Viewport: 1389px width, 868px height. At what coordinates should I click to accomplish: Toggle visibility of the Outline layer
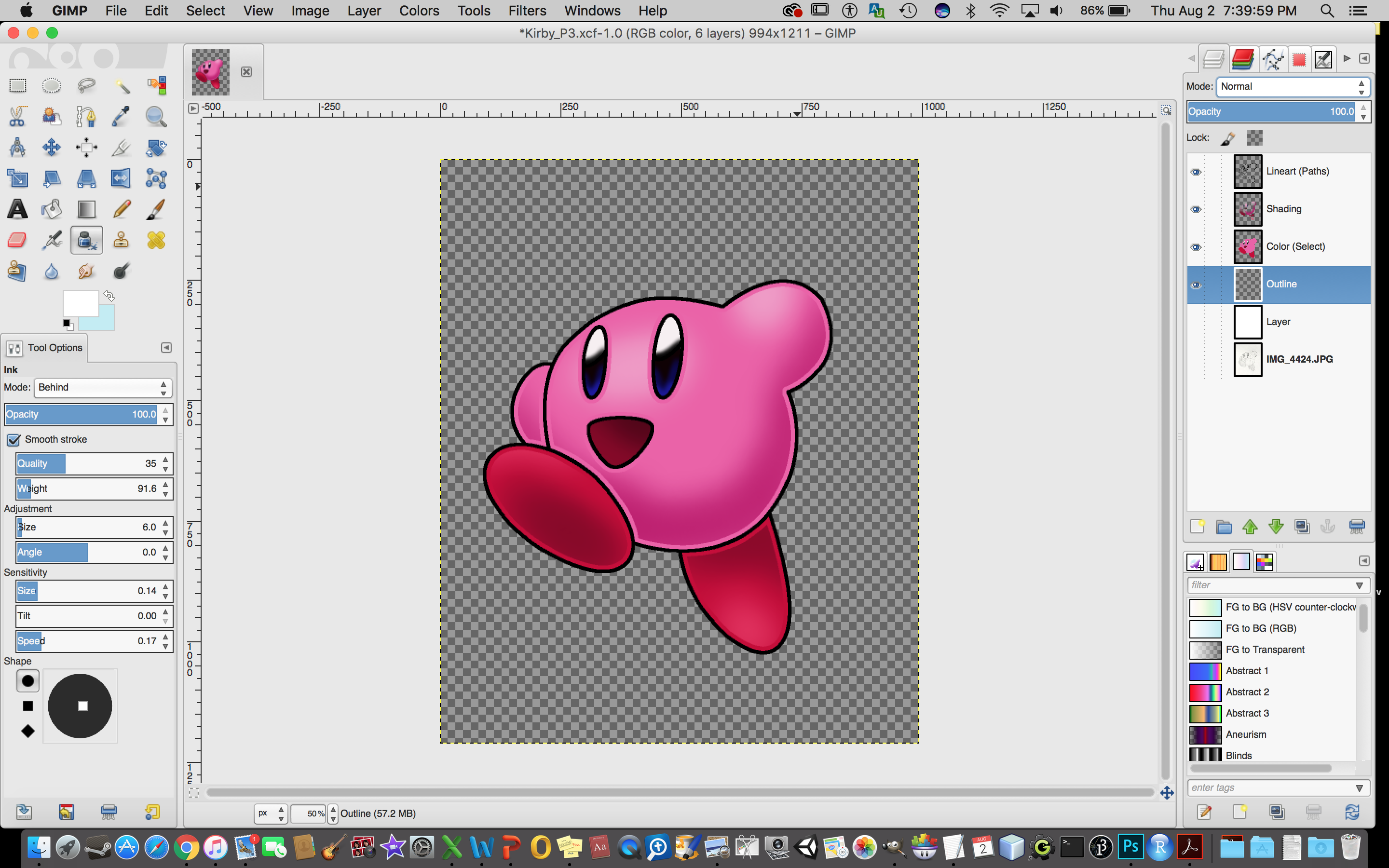tap(1196, 285)
